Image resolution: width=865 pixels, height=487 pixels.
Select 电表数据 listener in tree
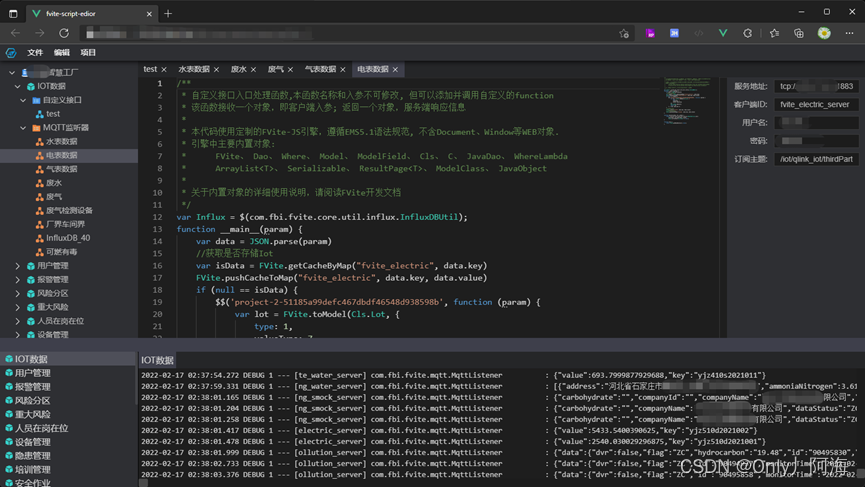62,156
